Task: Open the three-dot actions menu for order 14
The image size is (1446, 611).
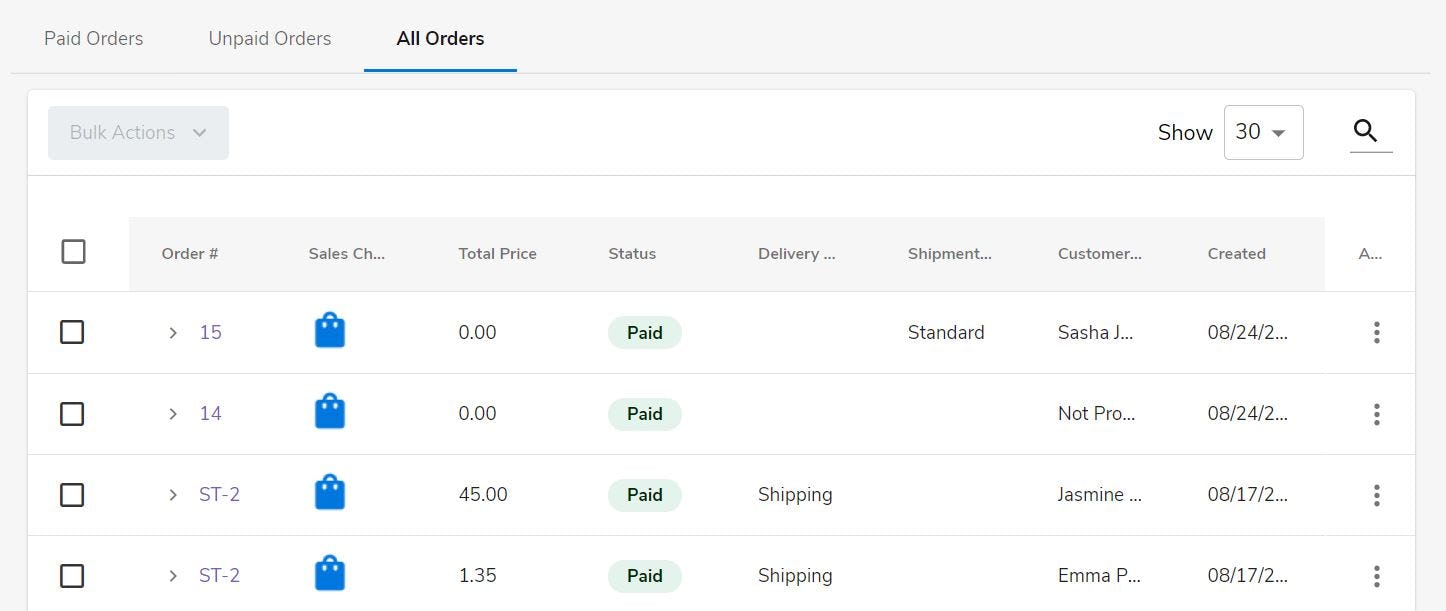Action: [x=1377, y=414]
